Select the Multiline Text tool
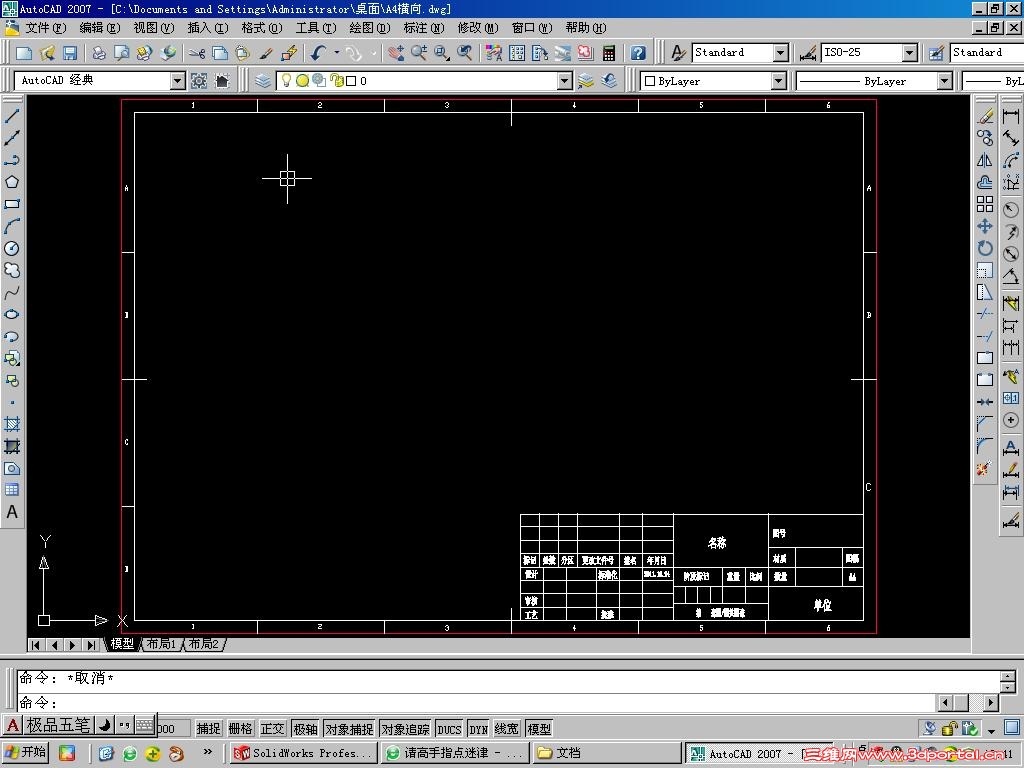The width and height of the screenshot is (1024, 768). click(12, 513)
